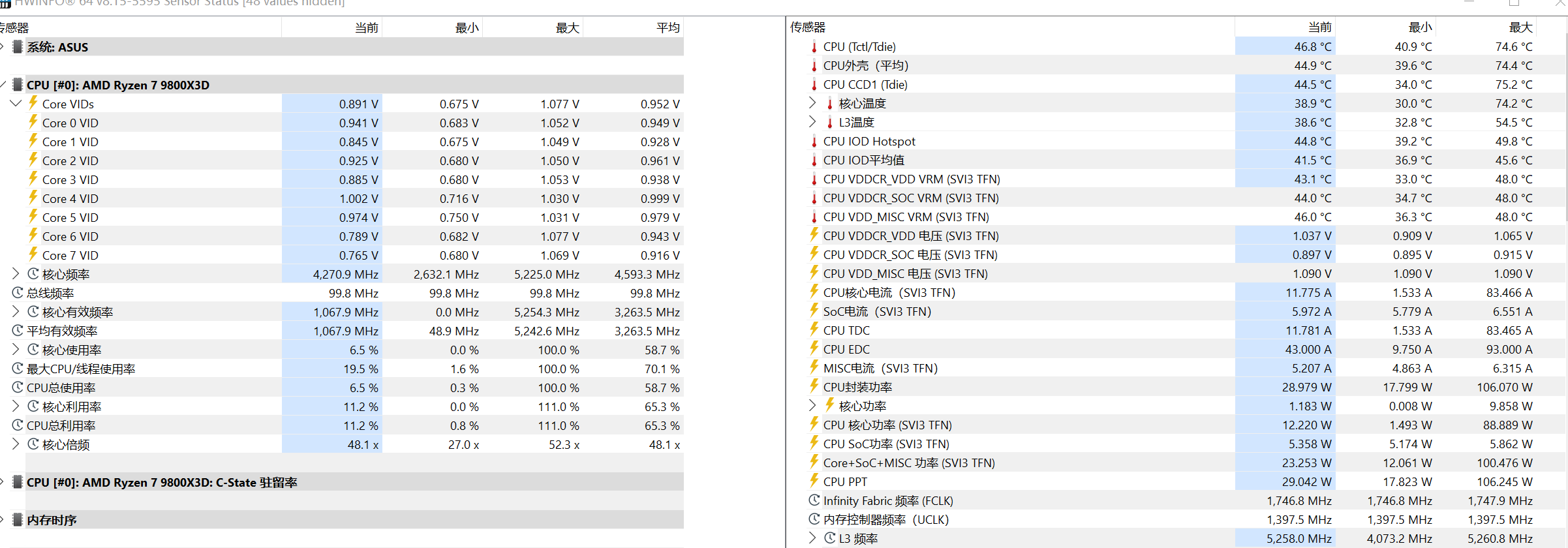Click the left panel 当前 column header
1568x548 pixels.
point(331,27)
